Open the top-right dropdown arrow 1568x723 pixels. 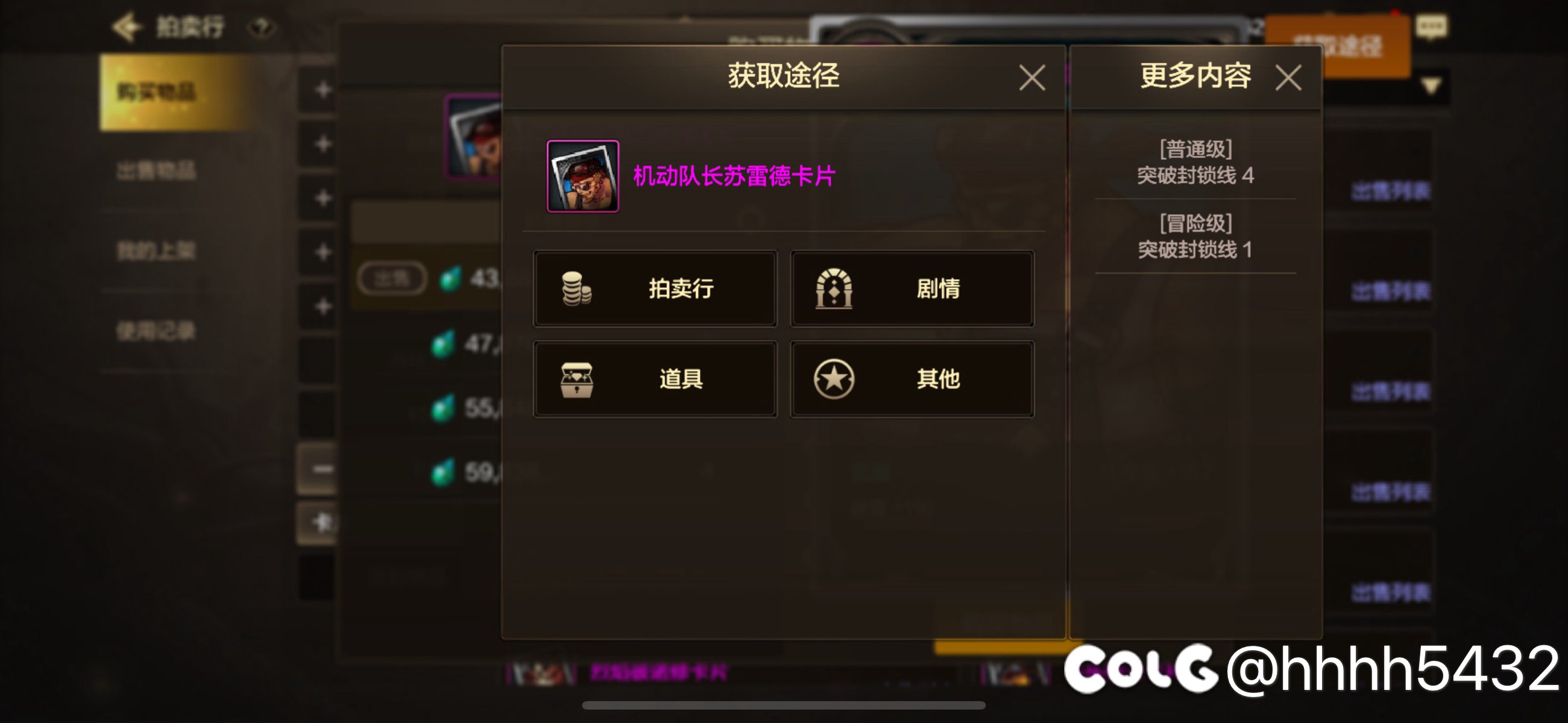tap(1431, 86)
